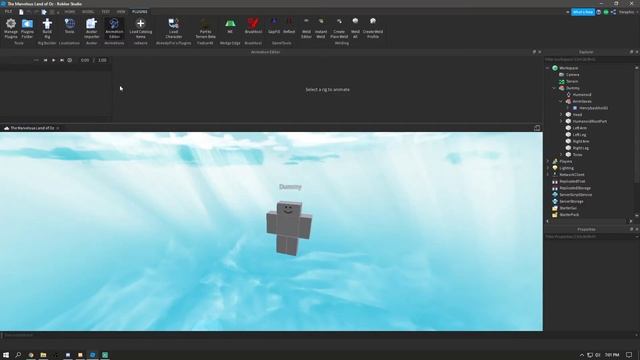Image resolution: width=640 pixels, height=360 pixels.
Task: Click the share icon in title bar
Action: coord(613,12)
